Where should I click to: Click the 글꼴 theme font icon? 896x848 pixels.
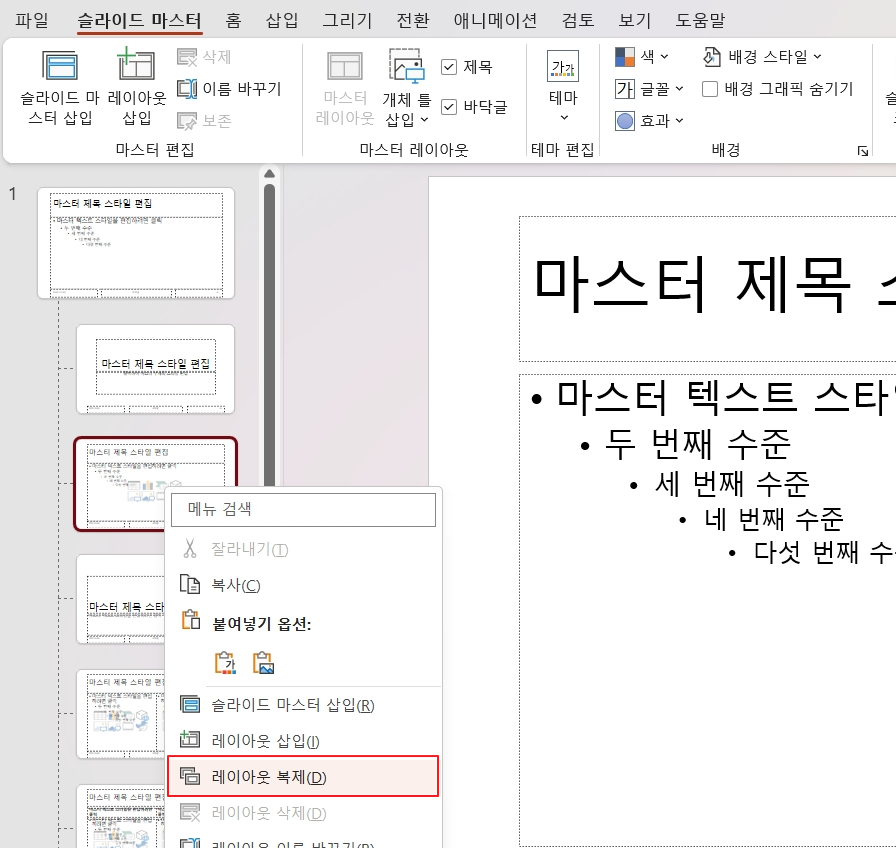pyautogui.click(x=625, y=89)
